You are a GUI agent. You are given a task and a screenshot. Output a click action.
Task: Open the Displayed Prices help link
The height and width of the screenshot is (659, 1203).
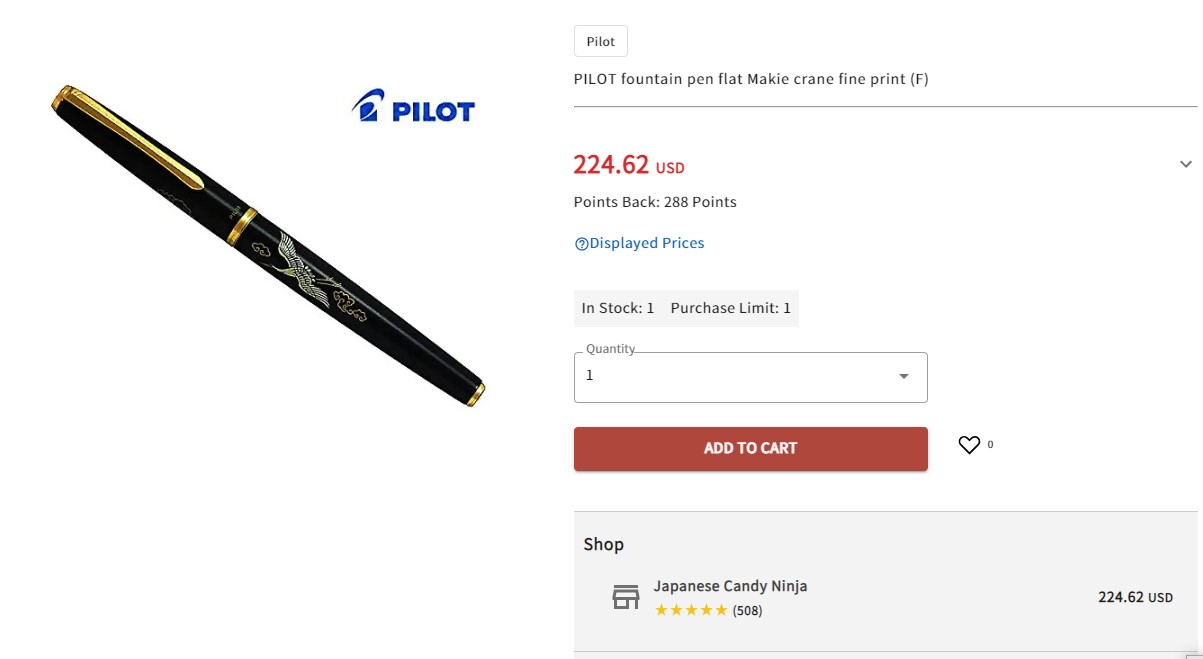(x=646, y=243)
